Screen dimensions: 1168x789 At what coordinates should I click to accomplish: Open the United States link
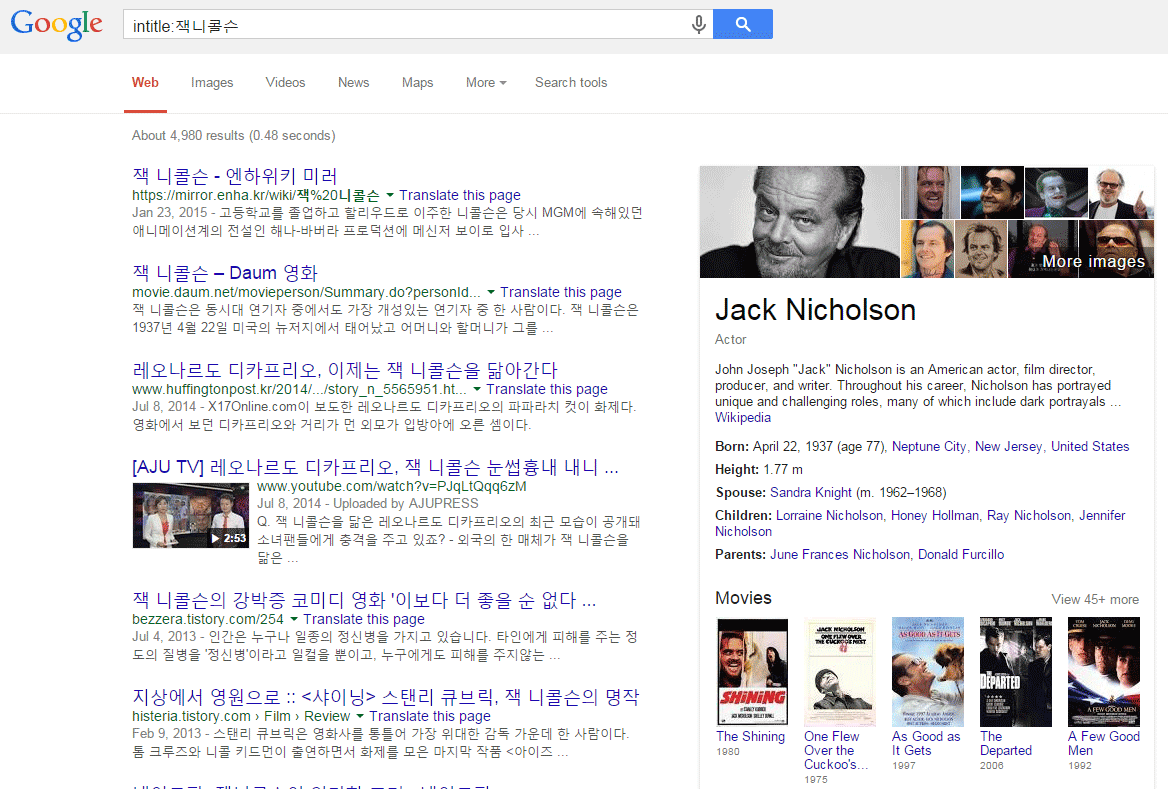point(1090,446)
